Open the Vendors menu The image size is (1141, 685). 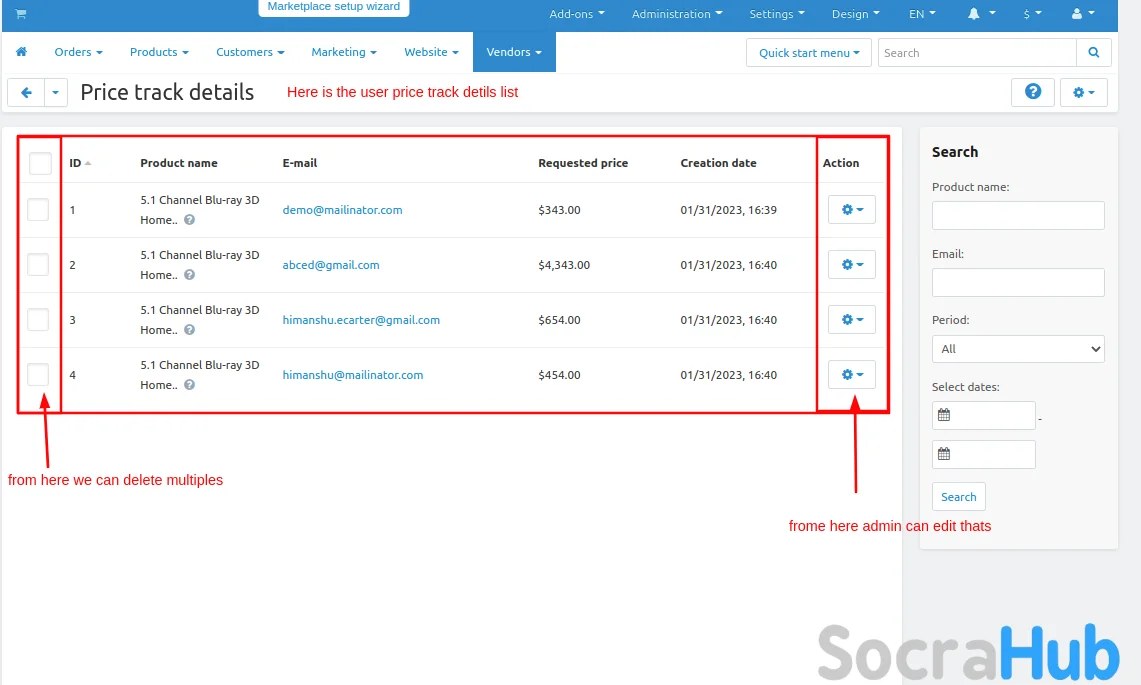[x=514, y=52]
